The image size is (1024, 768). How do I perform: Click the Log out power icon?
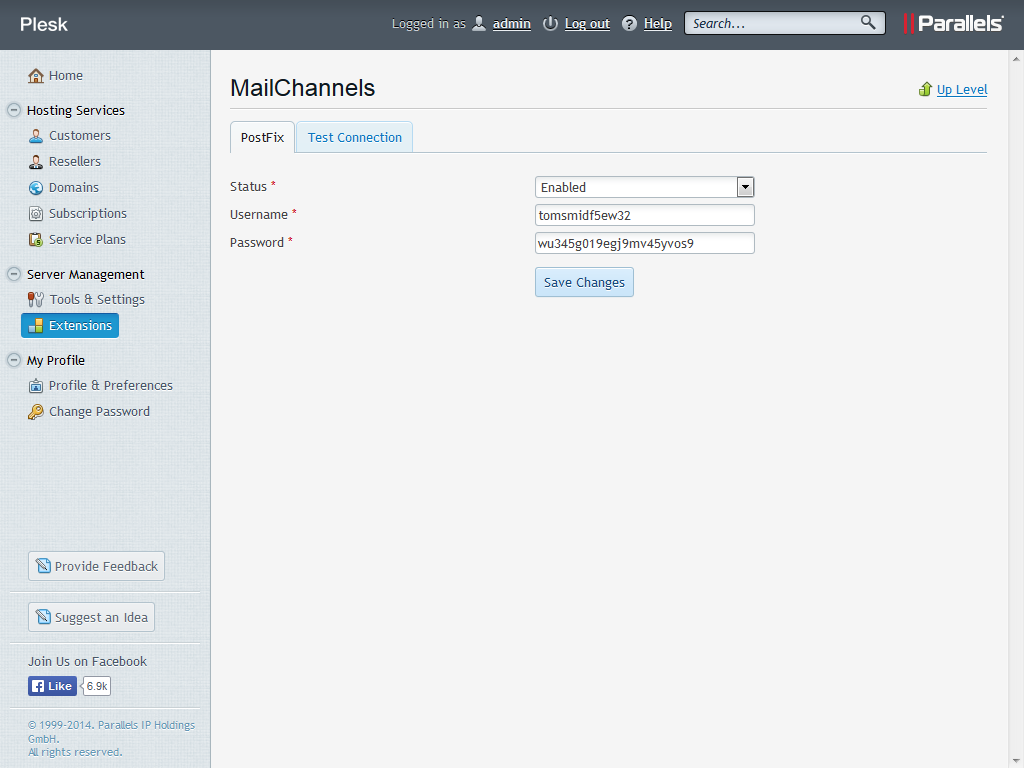[x=551, y=24]
